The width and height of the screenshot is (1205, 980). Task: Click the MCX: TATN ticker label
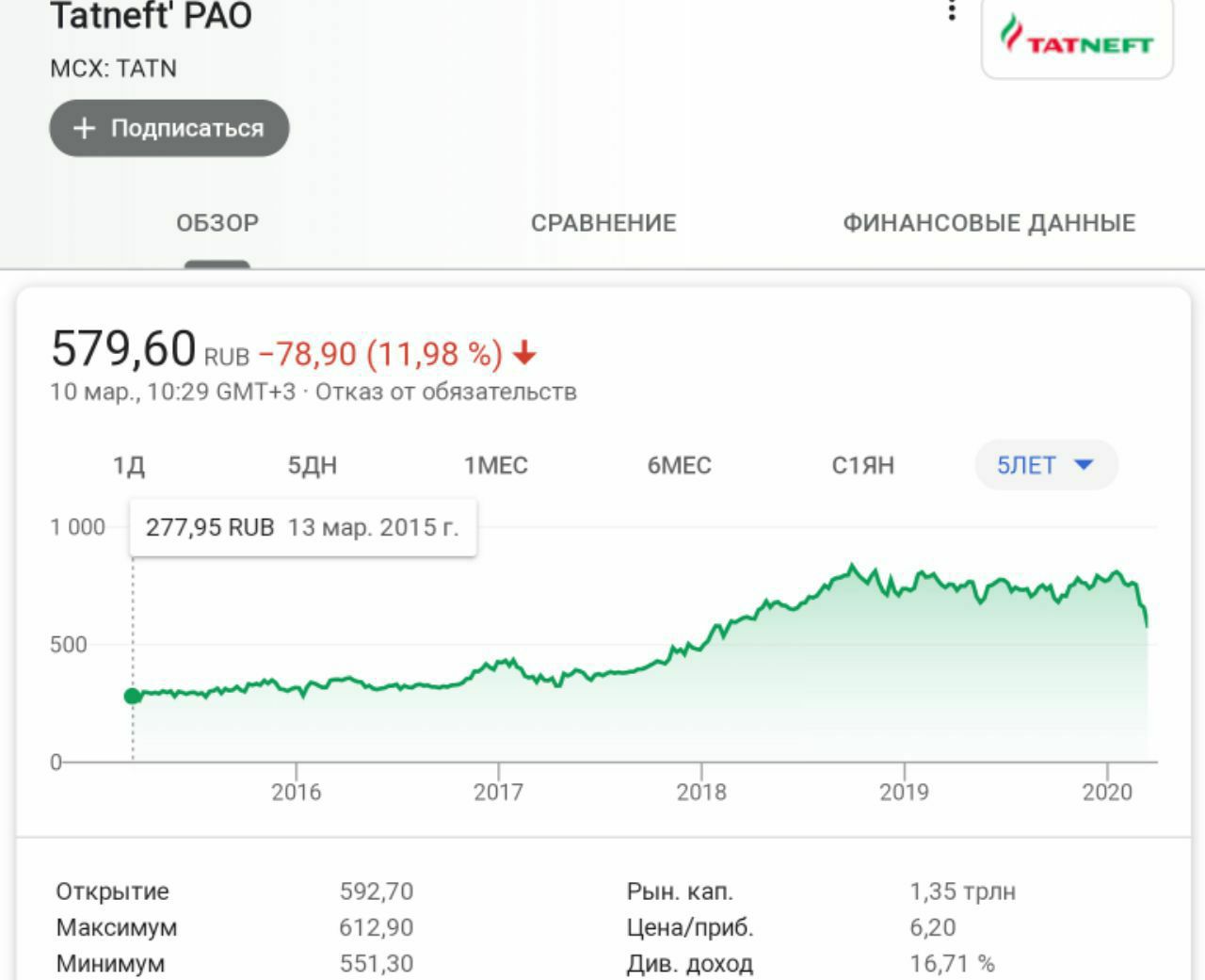(x=113, y=68)
